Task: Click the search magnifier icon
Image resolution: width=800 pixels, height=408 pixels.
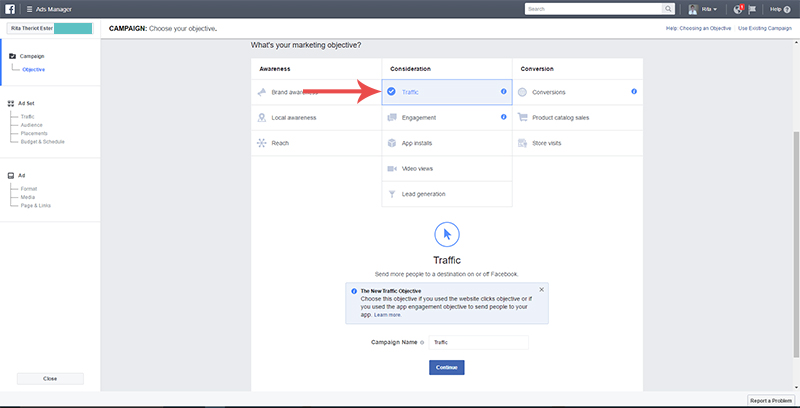Action: point(668,9)
